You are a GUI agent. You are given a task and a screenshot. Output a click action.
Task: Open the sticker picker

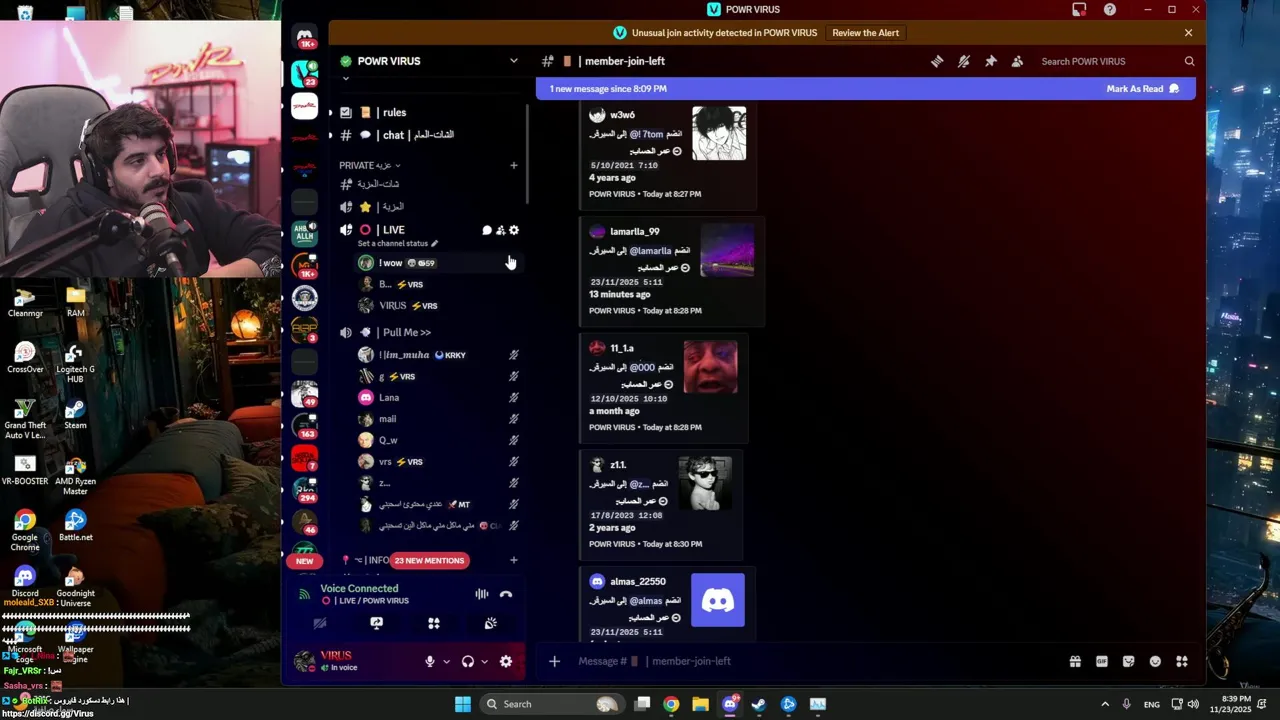(x=1129, y=661)
